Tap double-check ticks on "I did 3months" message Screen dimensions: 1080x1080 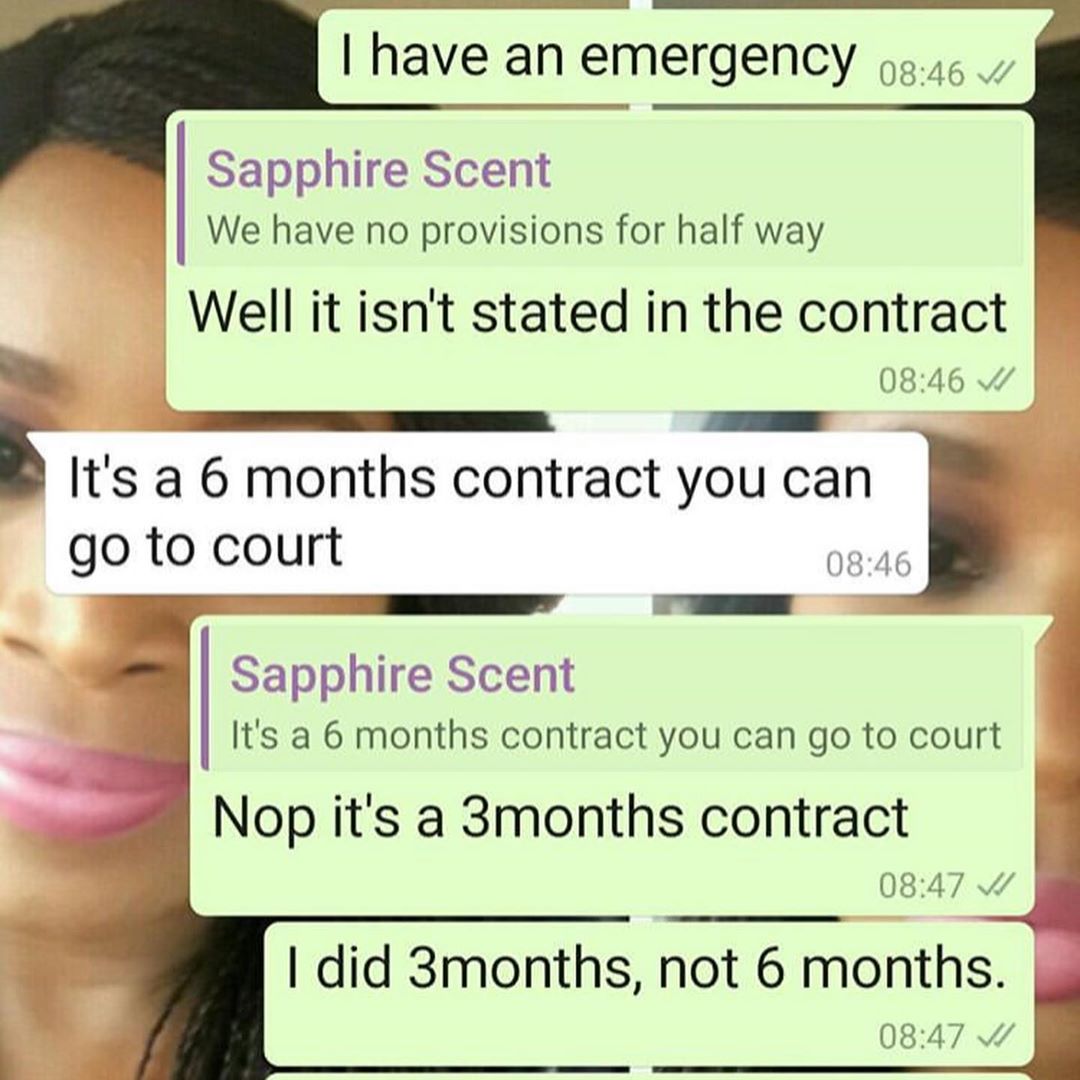point(997,1034)
